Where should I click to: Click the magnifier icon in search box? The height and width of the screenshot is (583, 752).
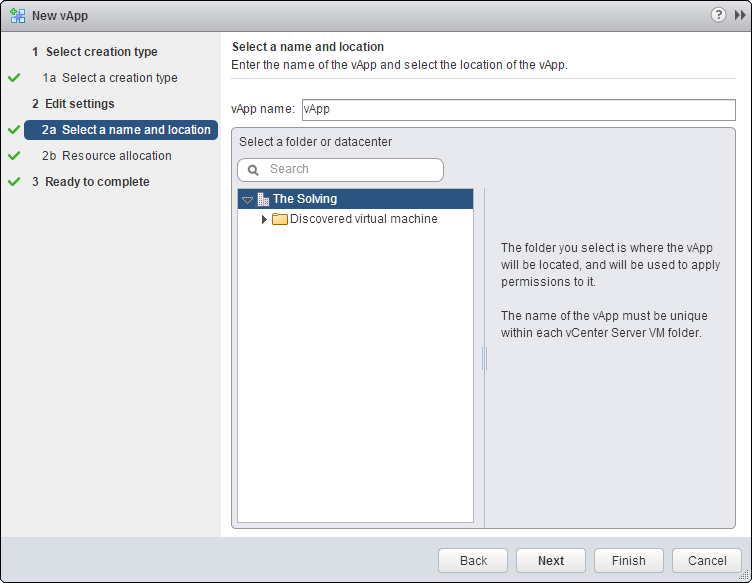(x=253, y=170)
